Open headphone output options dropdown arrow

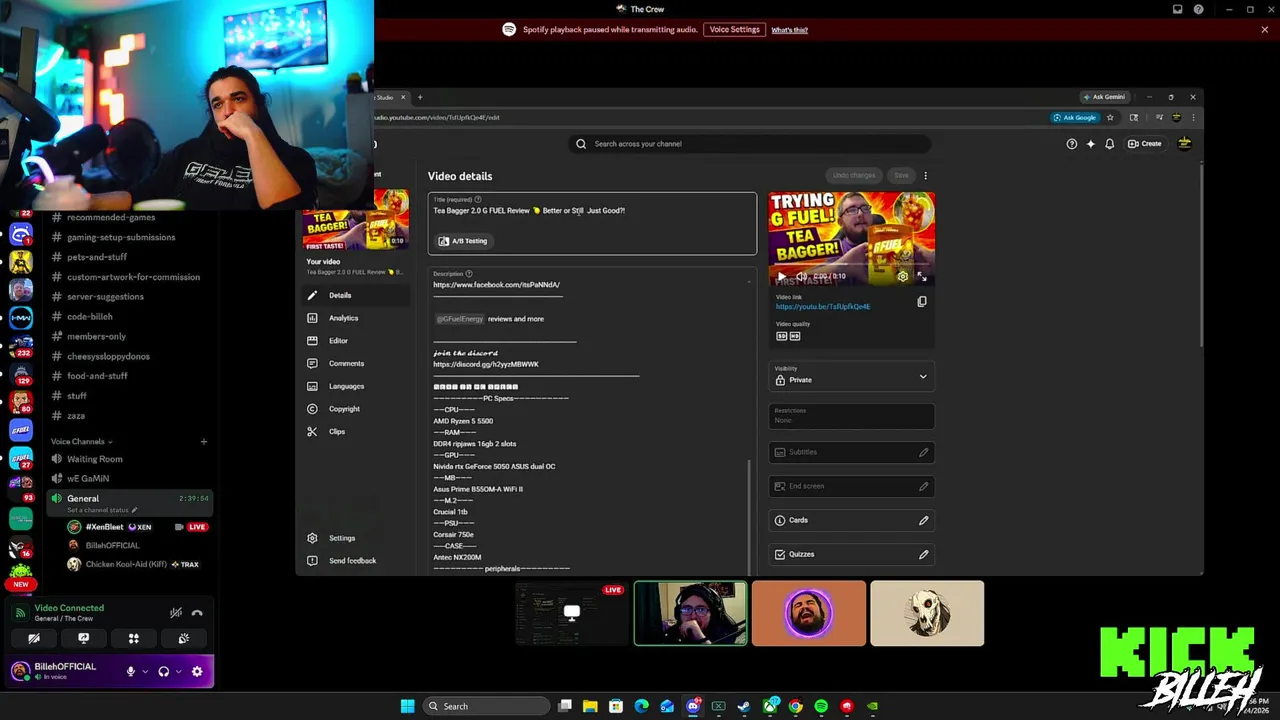(179, 672)
